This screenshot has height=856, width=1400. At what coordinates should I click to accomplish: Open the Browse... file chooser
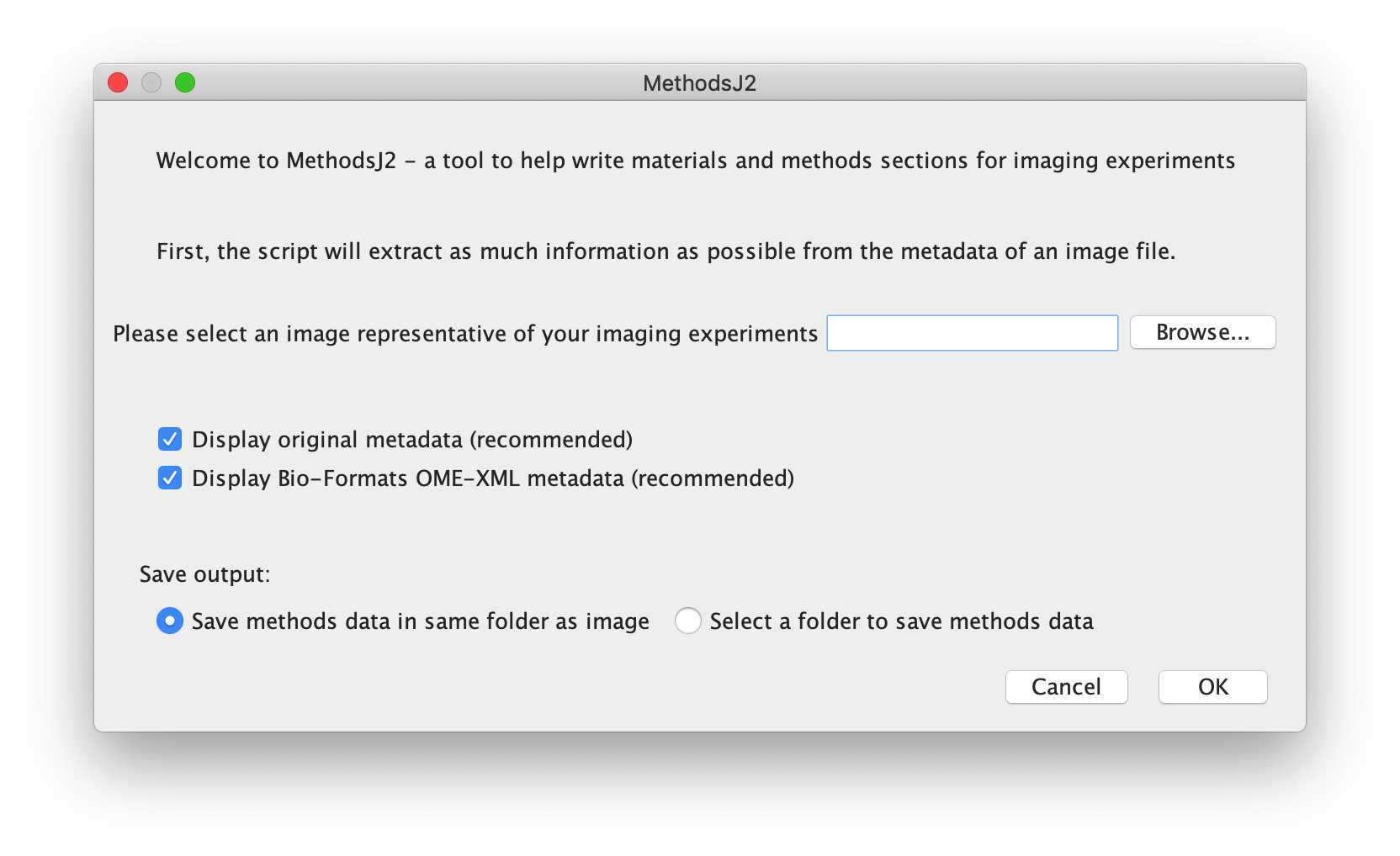pos(1202,332)
